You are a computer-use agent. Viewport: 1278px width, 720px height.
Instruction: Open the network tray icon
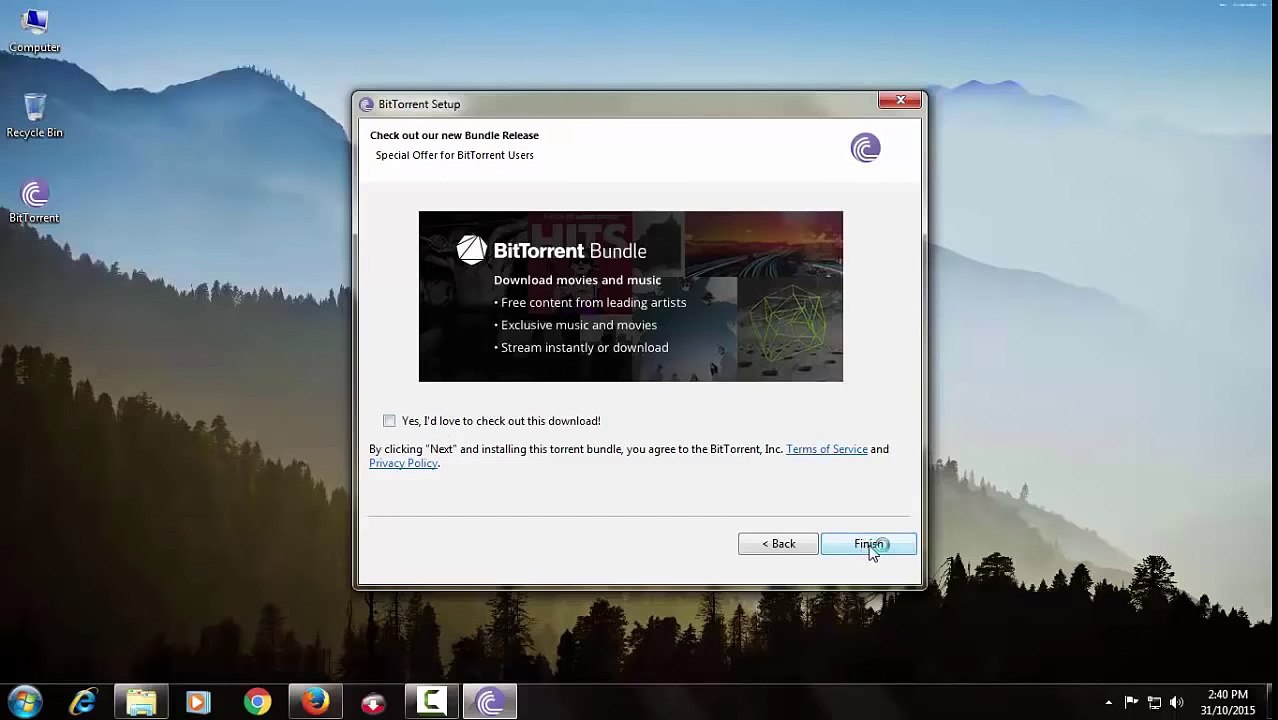(x=1154, y=702)
